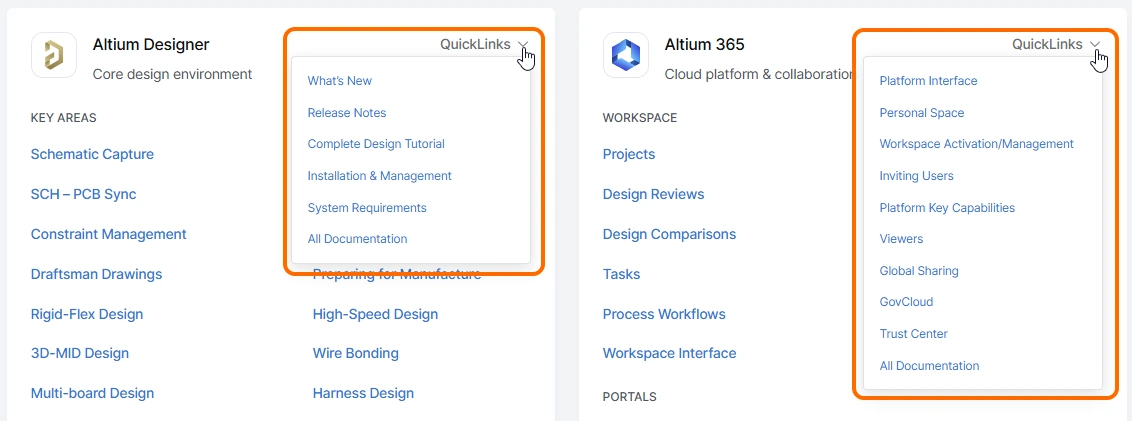Open Complete Design Tutorial link

click(376, 144)
